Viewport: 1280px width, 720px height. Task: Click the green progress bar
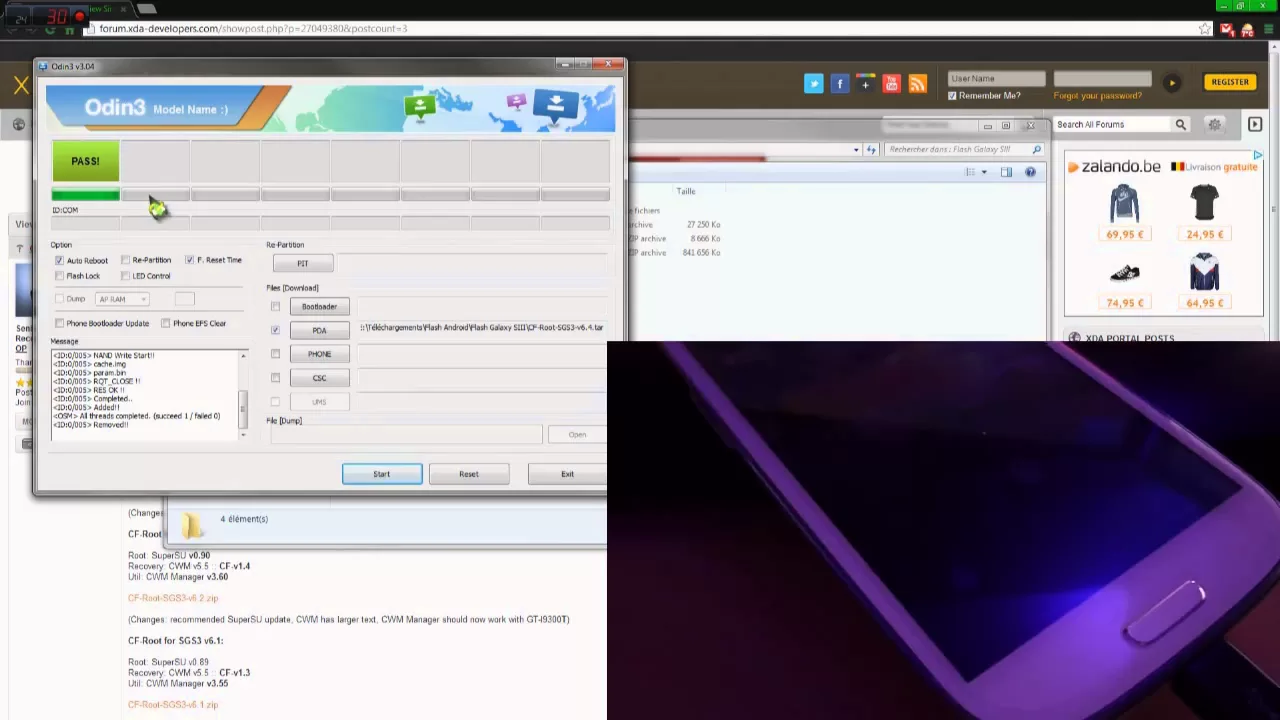pos(86,195)
